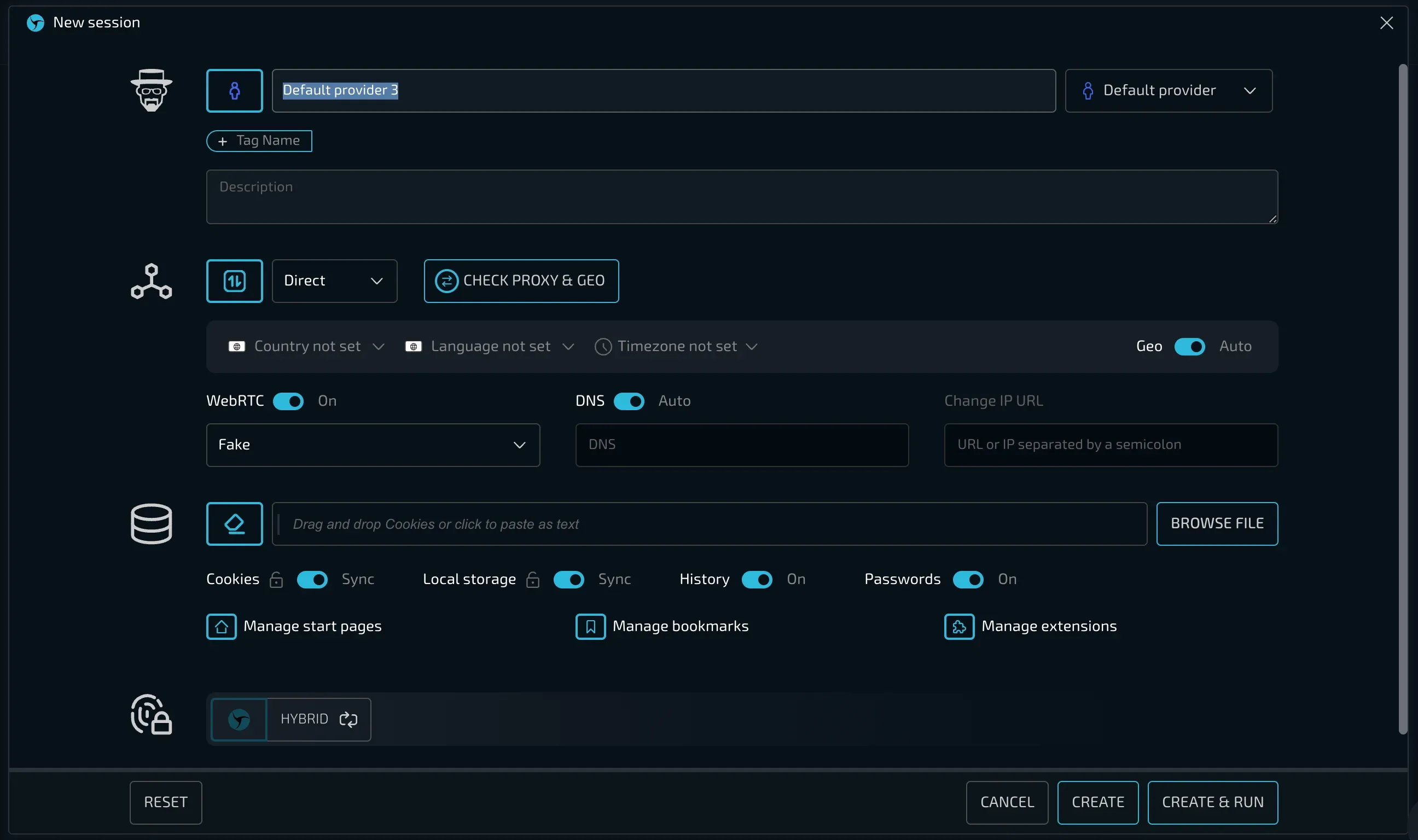This screenshot has width=1418, height=840.
Task: Expand the Default provider dropdown
Action: (x=1169, y=91)
